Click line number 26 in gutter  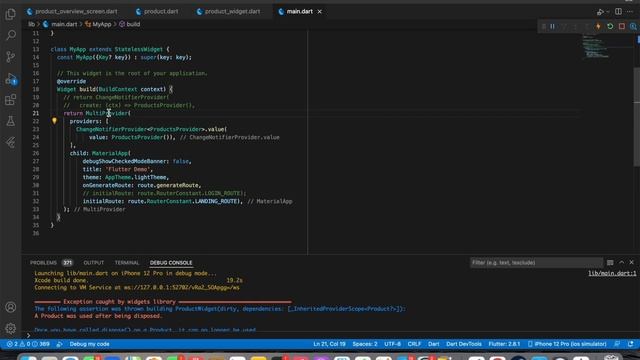click(x=36, y=153)
